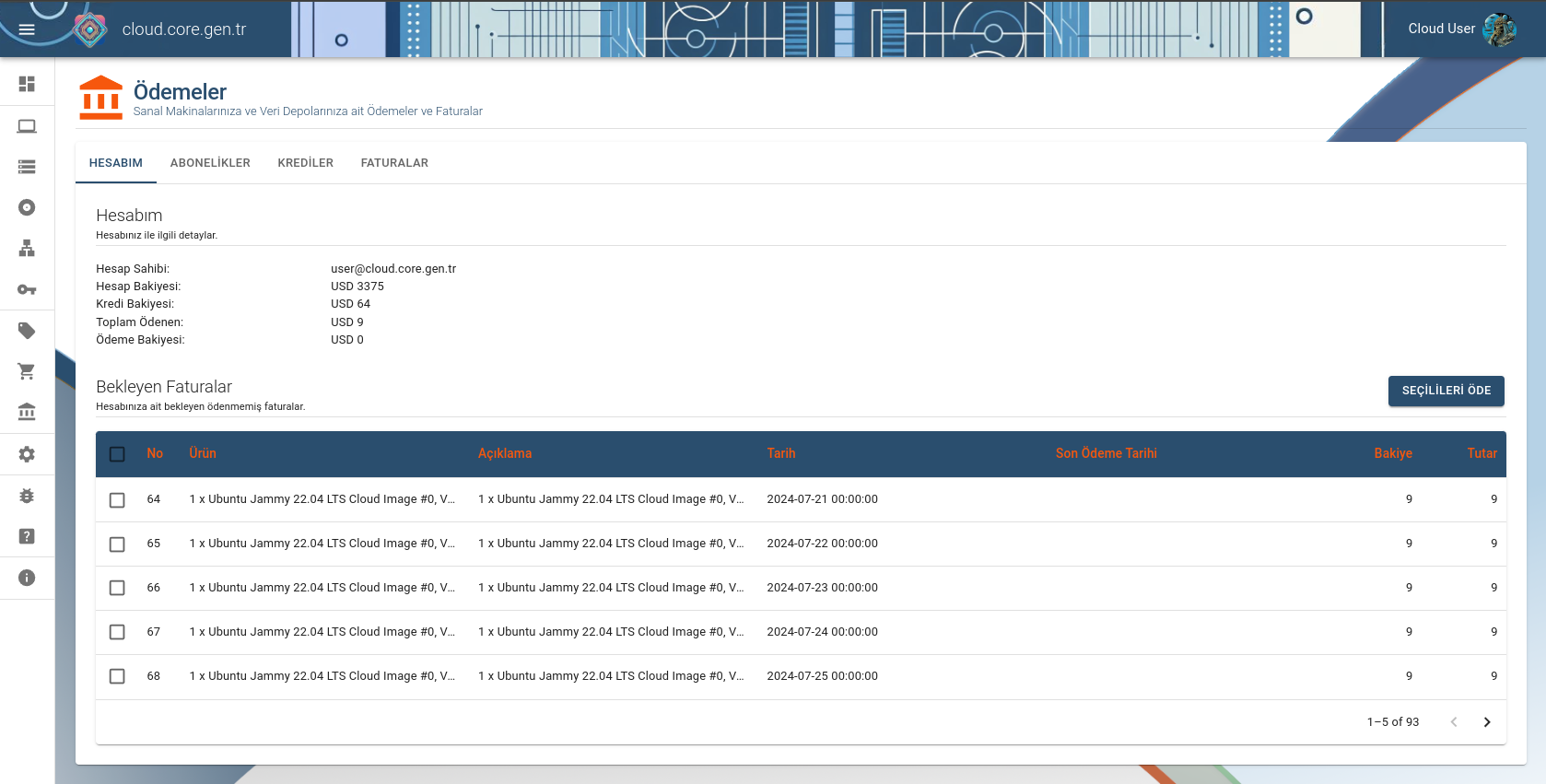This screenshot has height=784, width=1546.
Task: Click the cloud.core.gen.tr logo icon
Action: [89, 29]
